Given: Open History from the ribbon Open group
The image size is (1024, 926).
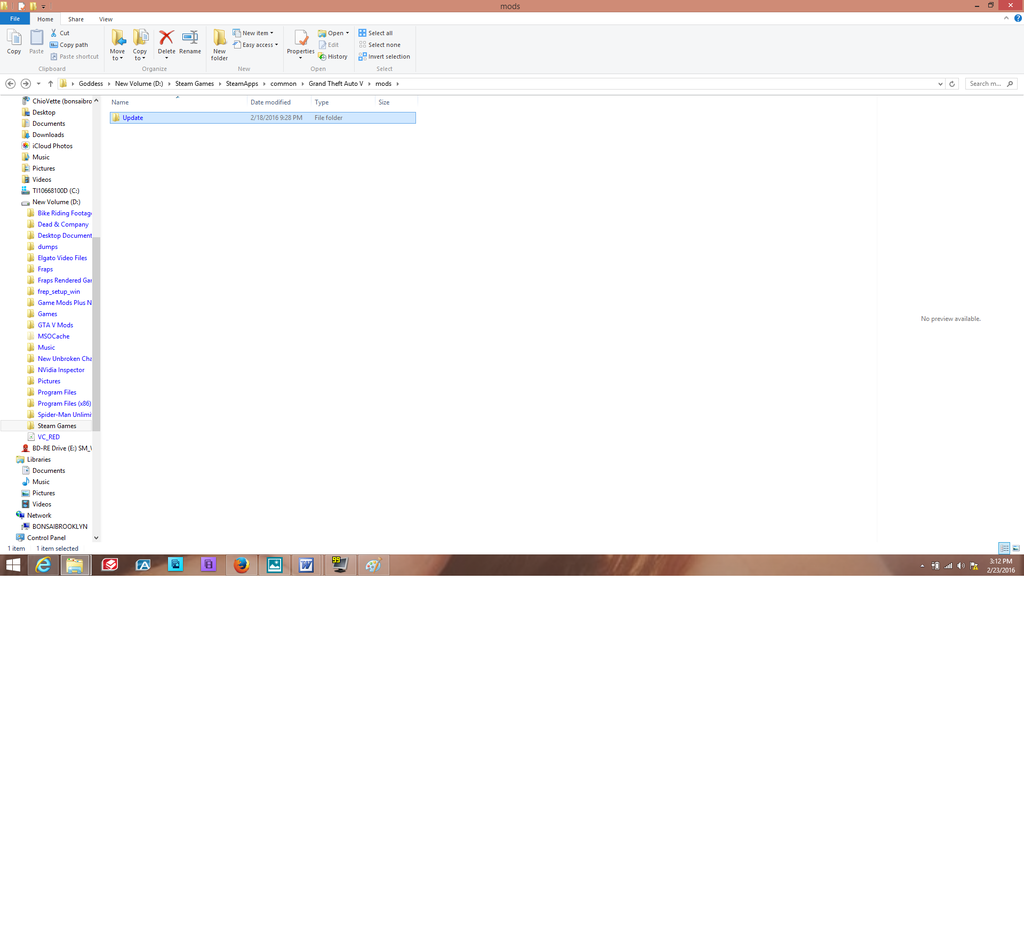Looking at the screenshot, I should coord(333,57).
